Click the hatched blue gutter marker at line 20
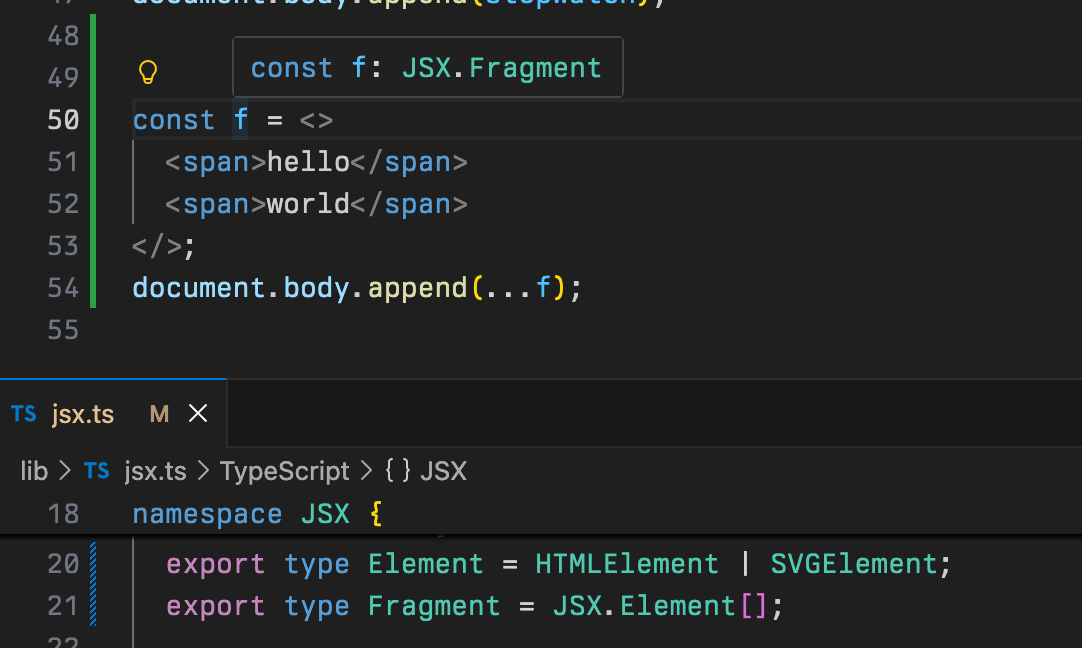 [x=93, y=564]
